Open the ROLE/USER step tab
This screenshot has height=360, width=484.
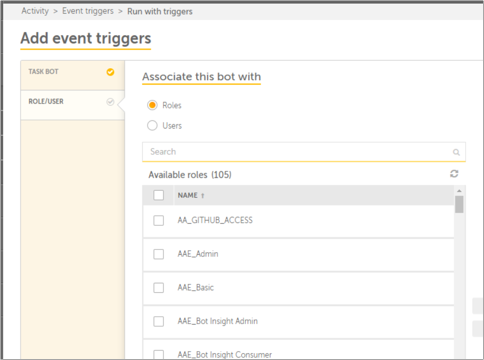pos(73,105)
